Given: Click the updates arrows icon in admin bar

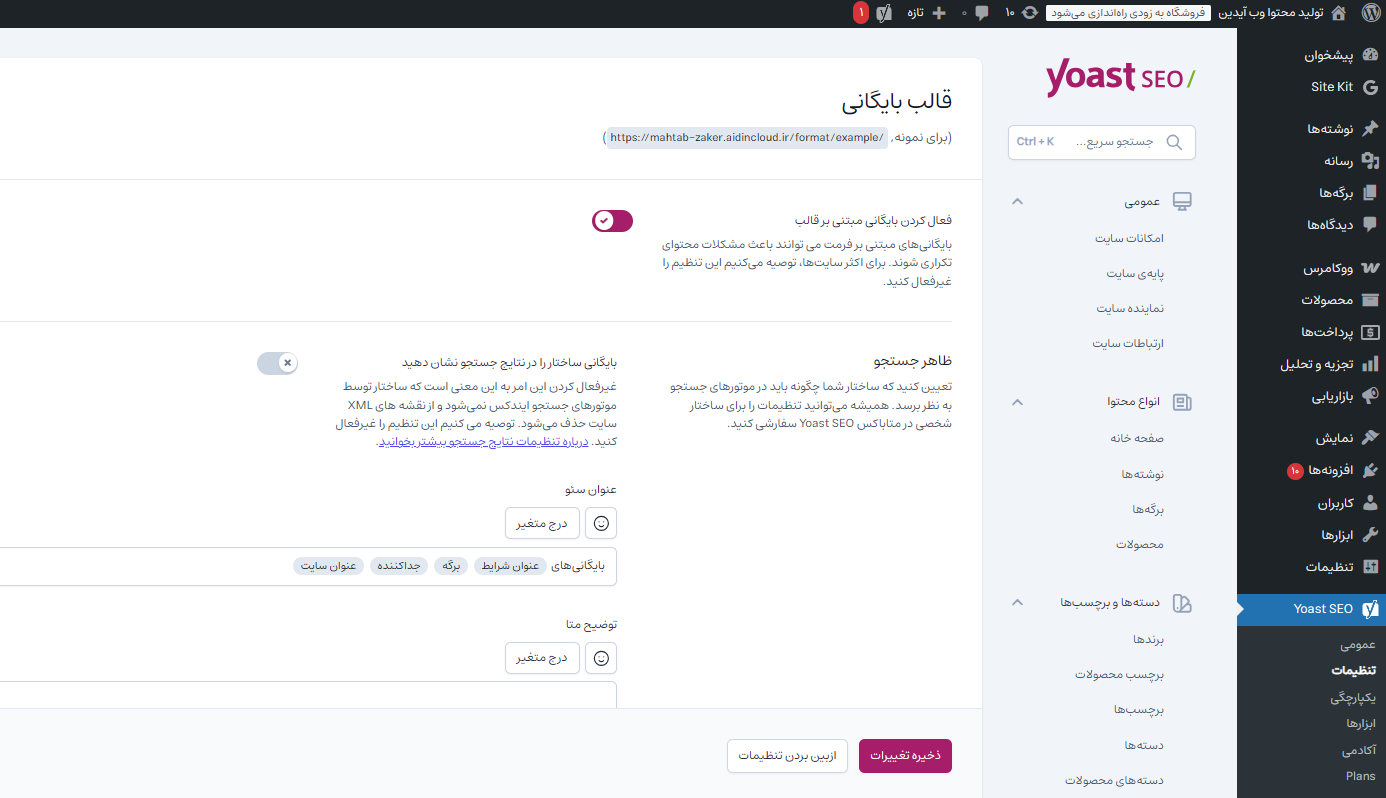Looking at the screenshot, I should click(1029, 13).
